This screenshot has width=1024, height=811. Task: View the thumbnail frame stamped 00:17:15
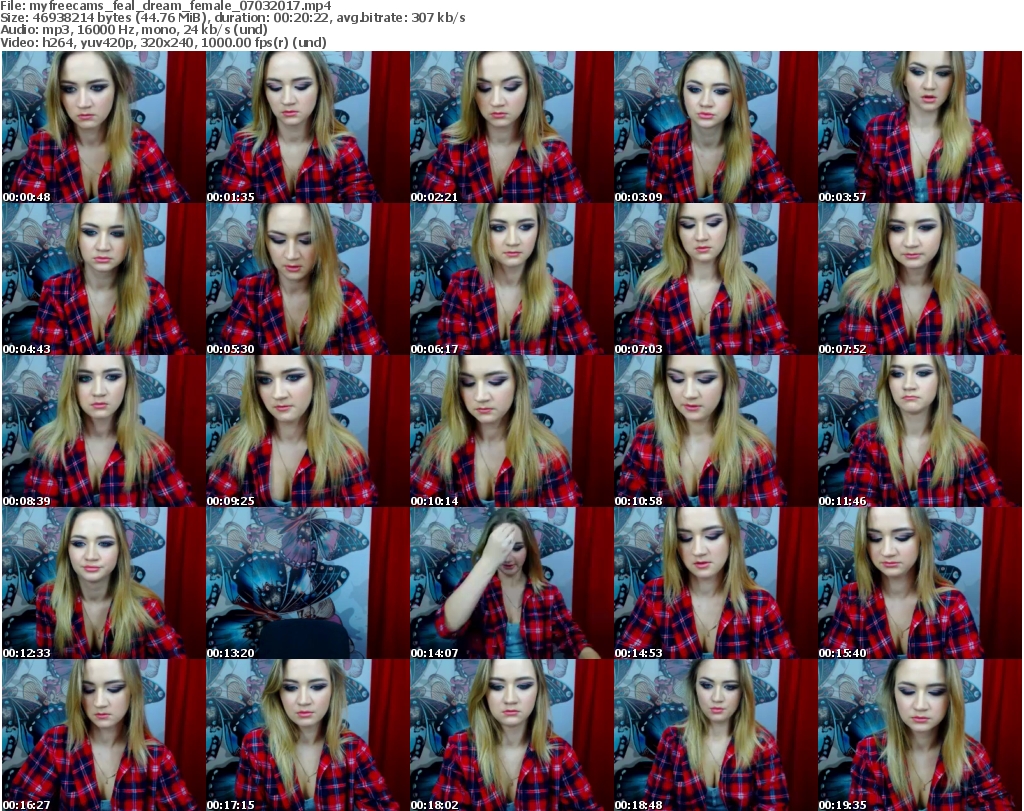click(308, 735)
